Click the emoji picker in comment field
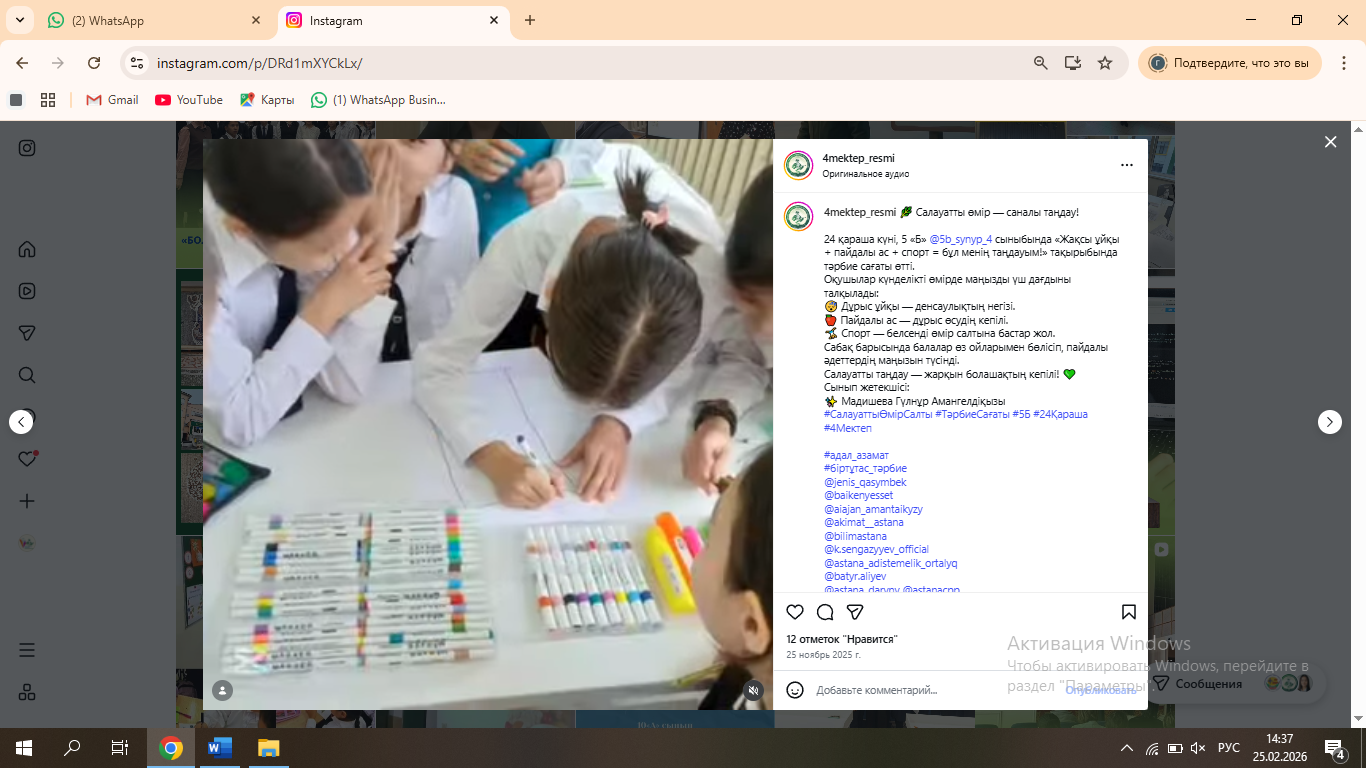The image size is (1366, 768). (795, 690)
